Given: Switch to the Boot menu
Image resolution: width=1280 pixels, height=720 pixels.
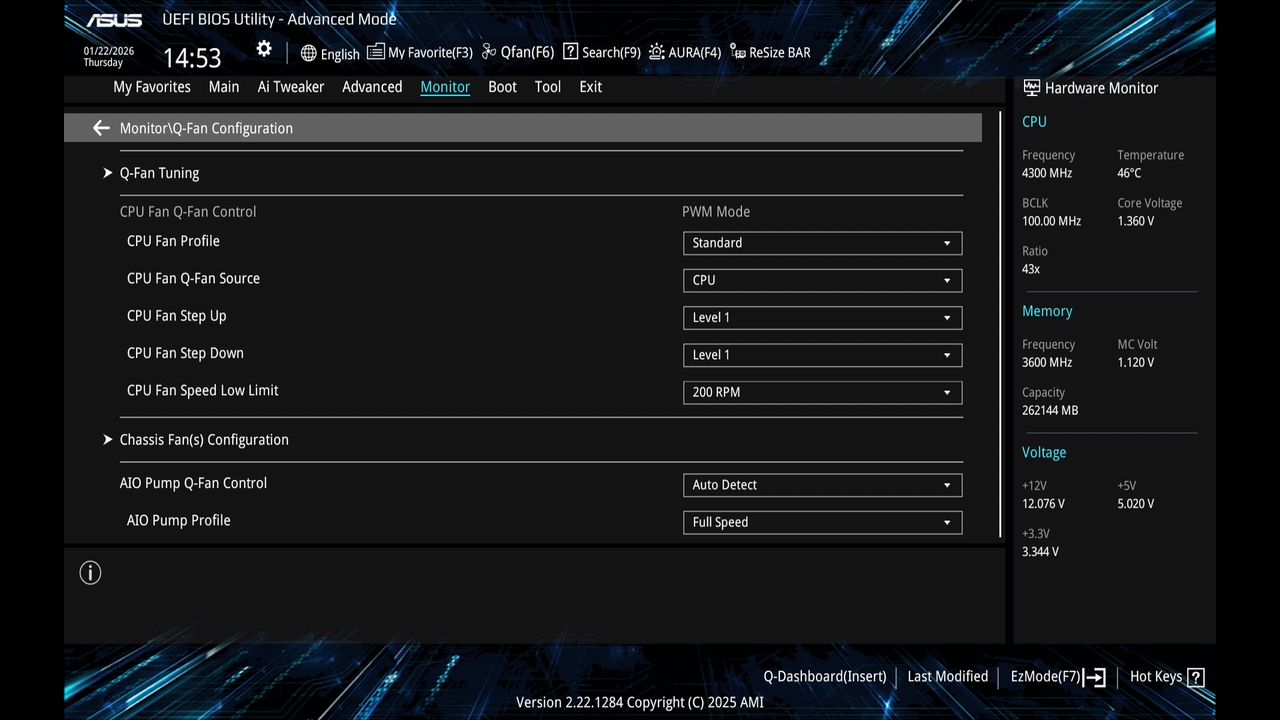Looking at the screenshot, I should point(502,87).
